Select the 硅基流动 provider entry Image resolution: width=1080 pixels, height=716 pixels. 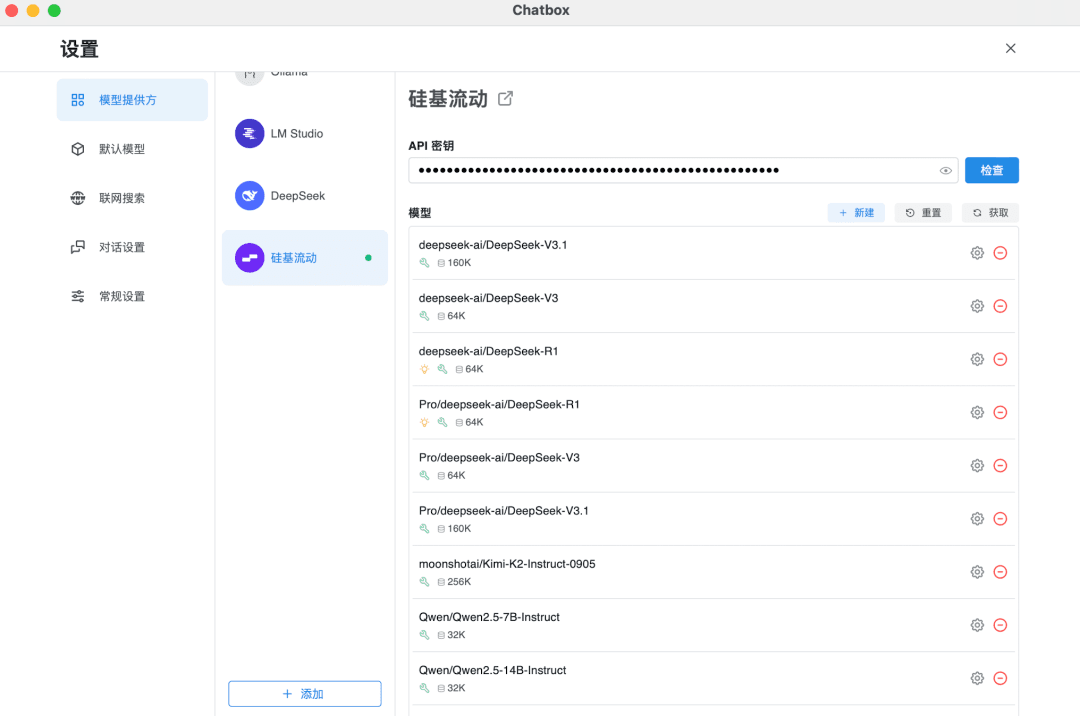[x=304, y=258]
